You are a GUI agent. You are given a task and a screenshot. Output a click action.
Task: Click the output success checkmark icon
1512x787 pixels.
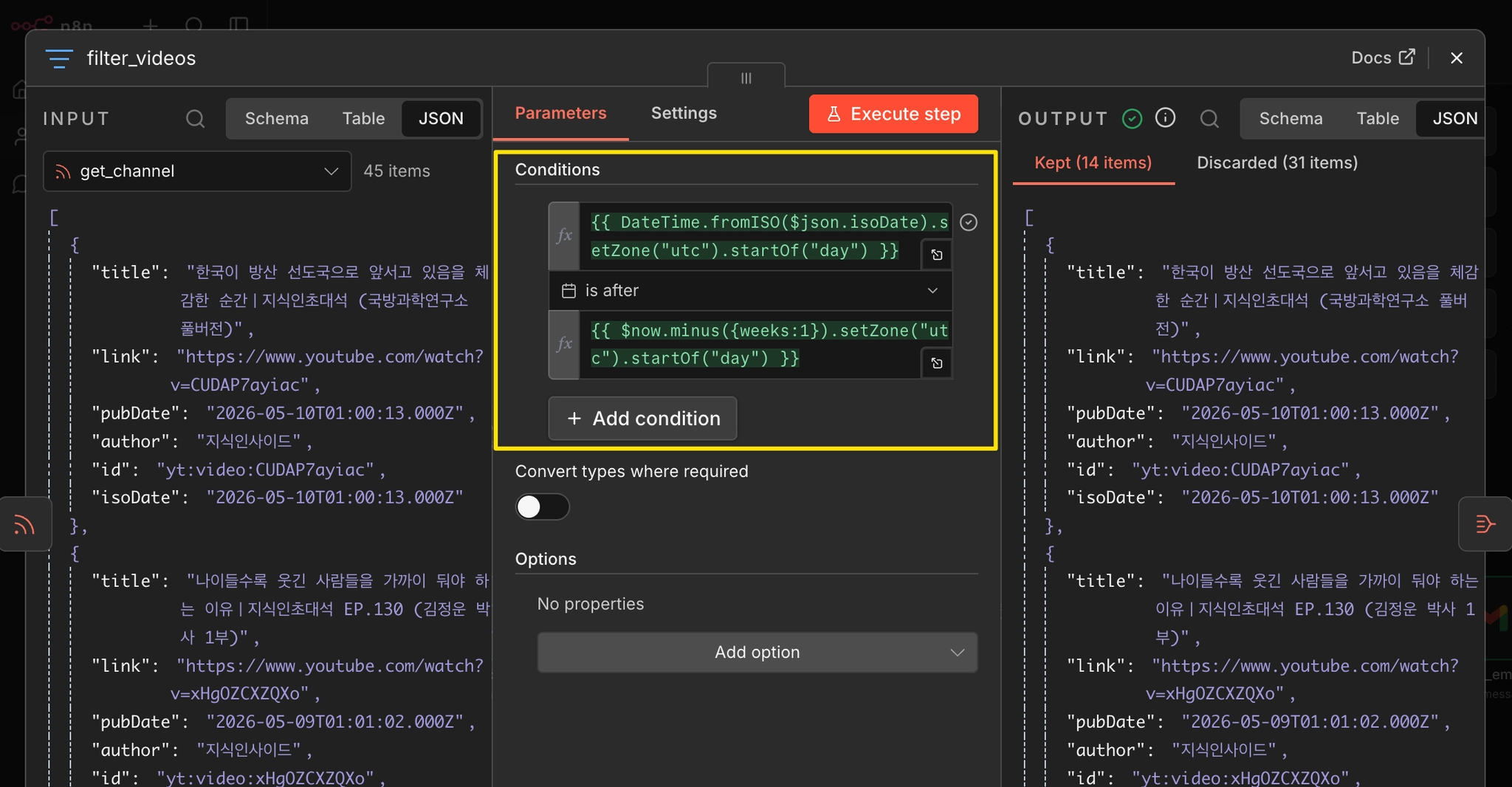coord(1132,118)
